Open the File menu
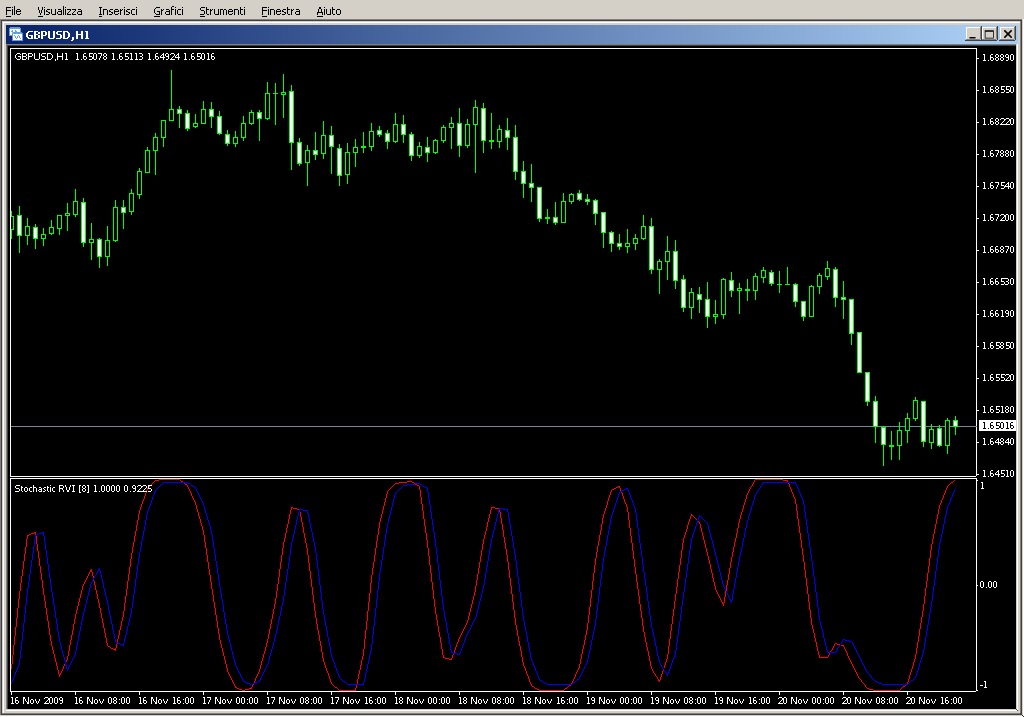This screenshot has height=717, width=1024. point(13,11)
